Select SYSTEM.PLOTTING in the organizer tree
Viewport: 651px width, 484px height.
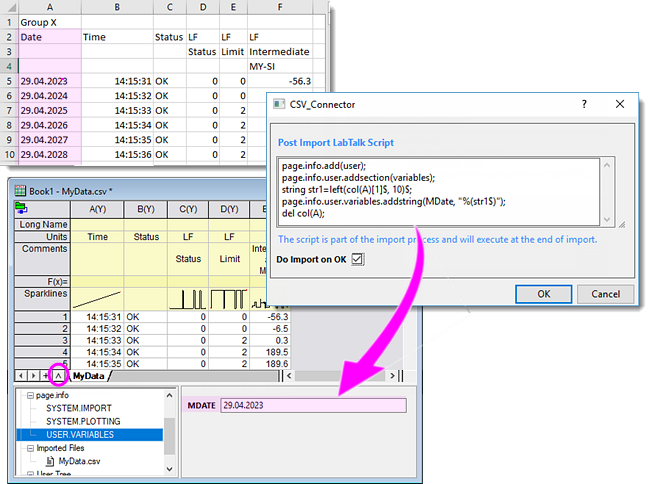(x=84, y=422)
